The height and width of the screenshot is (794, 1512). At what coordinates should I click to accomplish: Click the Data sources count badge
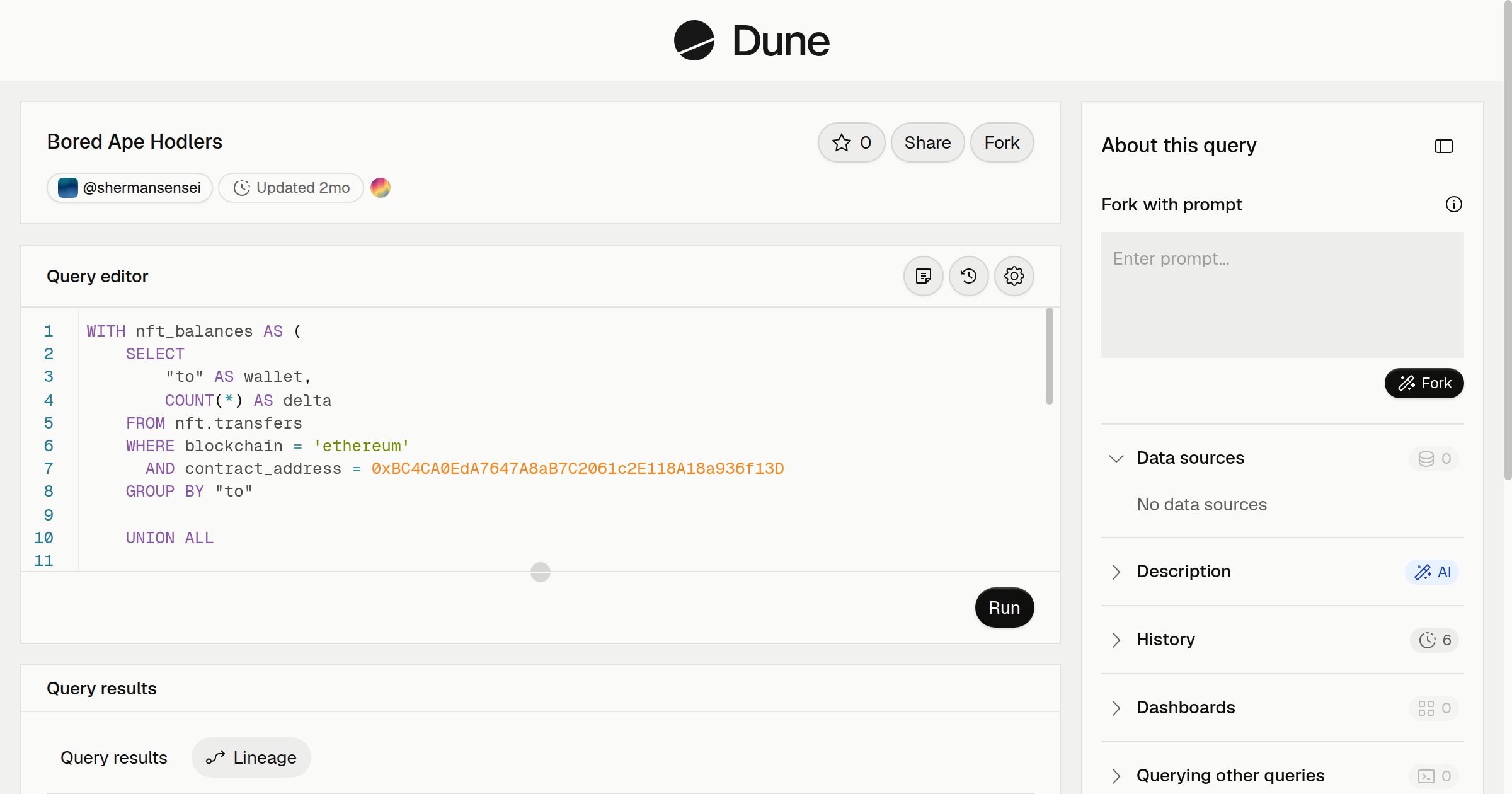click(x=1434, y=458)
